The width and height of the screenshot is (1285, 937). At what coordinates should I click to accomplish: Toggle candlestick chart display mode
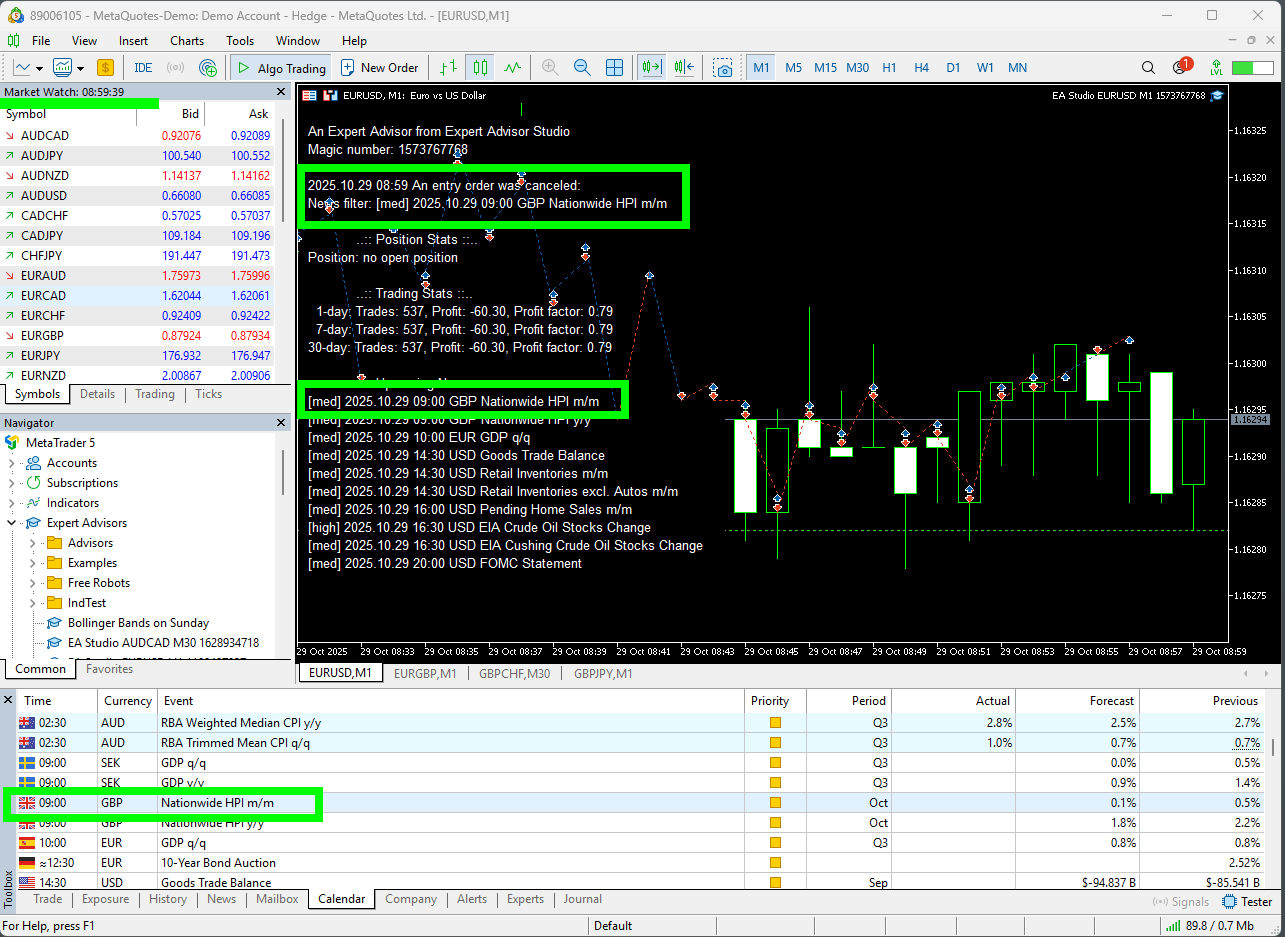coord(480,68)
